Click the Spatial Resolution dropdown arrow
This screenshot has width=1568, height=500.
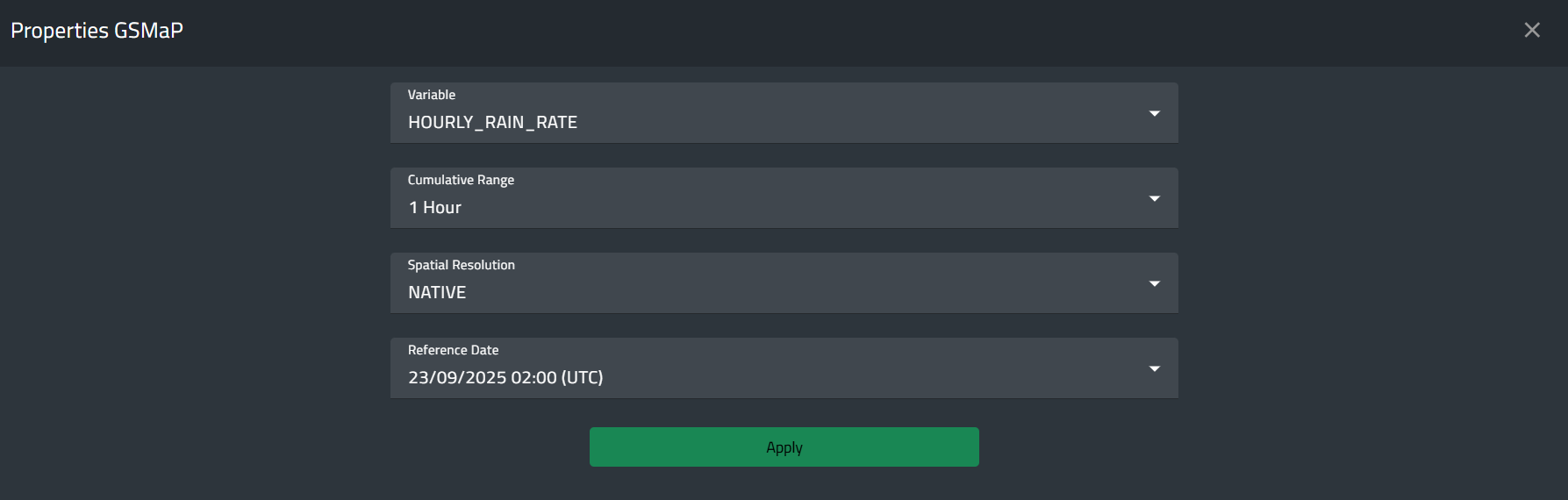(x=1155, y=284)
